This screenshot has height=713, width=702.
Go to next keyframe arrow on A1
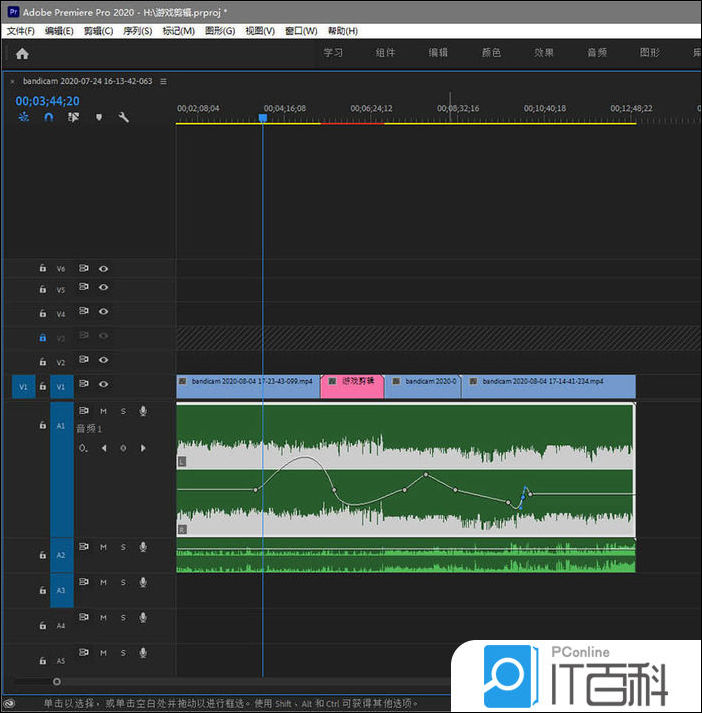pyautogui.click(x=143, y=448)
